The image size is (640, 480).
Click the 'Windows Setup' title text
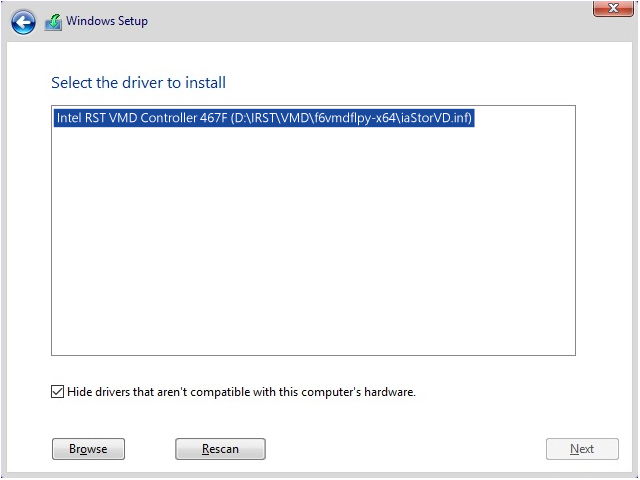pyautogui.click(x=107, y=21)
